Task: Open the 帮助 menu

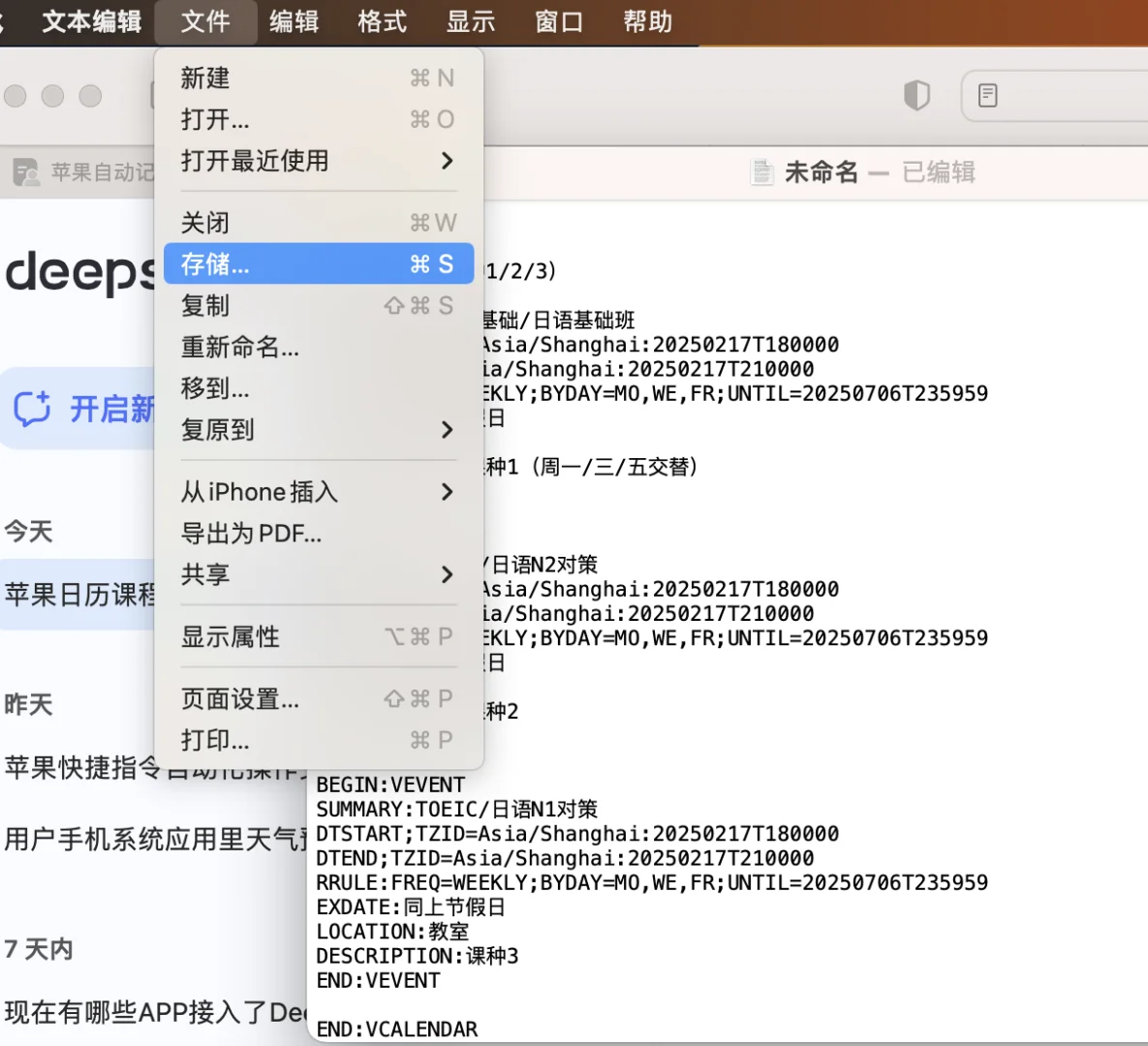Action: click(x=647, y=21)
